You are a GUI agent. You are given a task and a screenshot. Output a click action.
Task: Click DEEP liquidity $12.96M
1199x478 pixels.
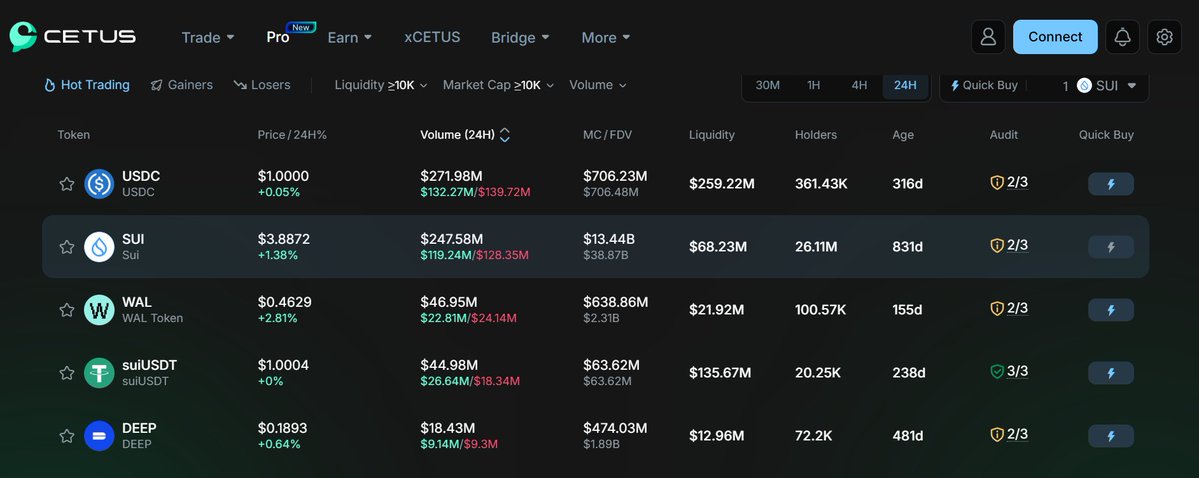click(x=716, y=436)
